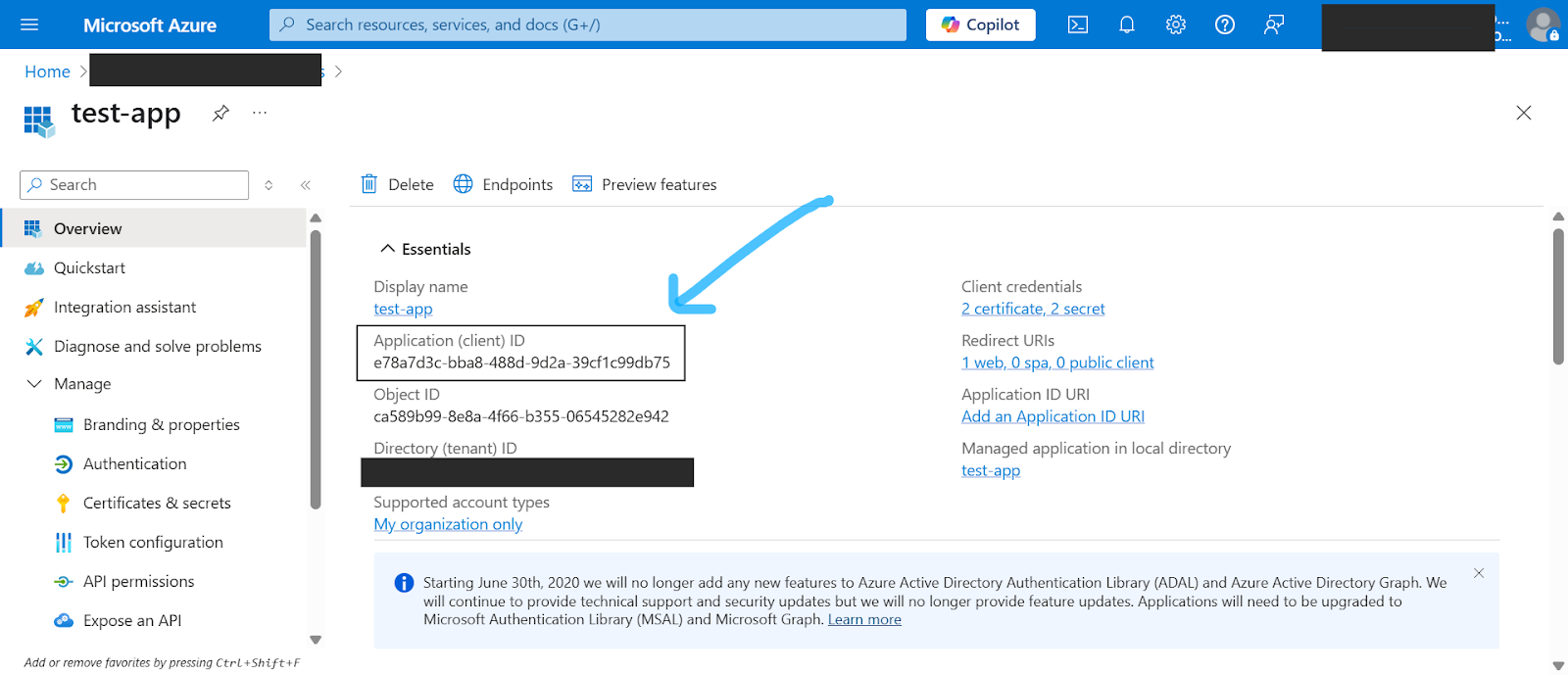Click the main pane scrollbar thumb
This screenshot has width=1568, height=675.
(x=1558, y=296)
